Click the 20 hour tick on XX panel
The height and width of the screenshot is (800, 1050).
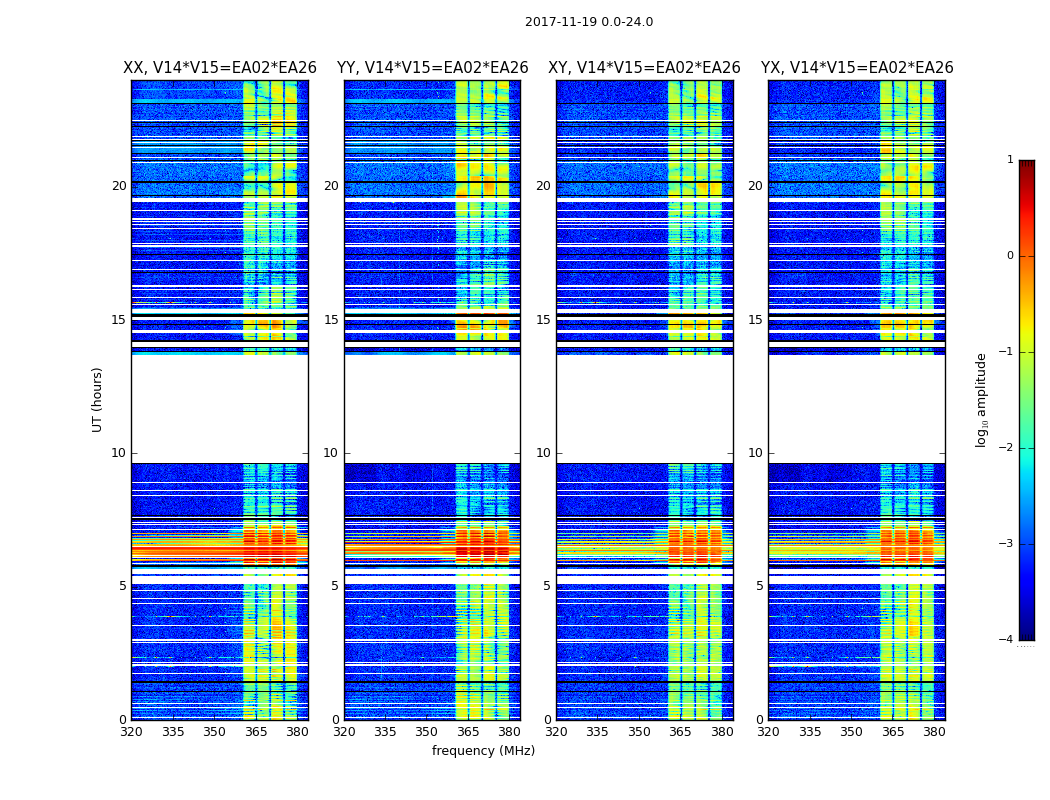coord(119,185)
